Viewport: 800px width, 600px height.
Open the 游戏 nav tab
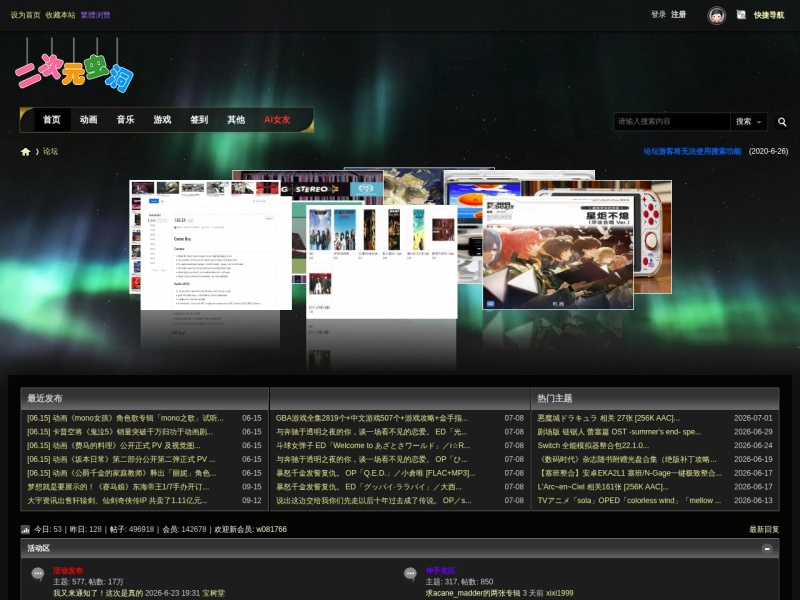(162, 120)
